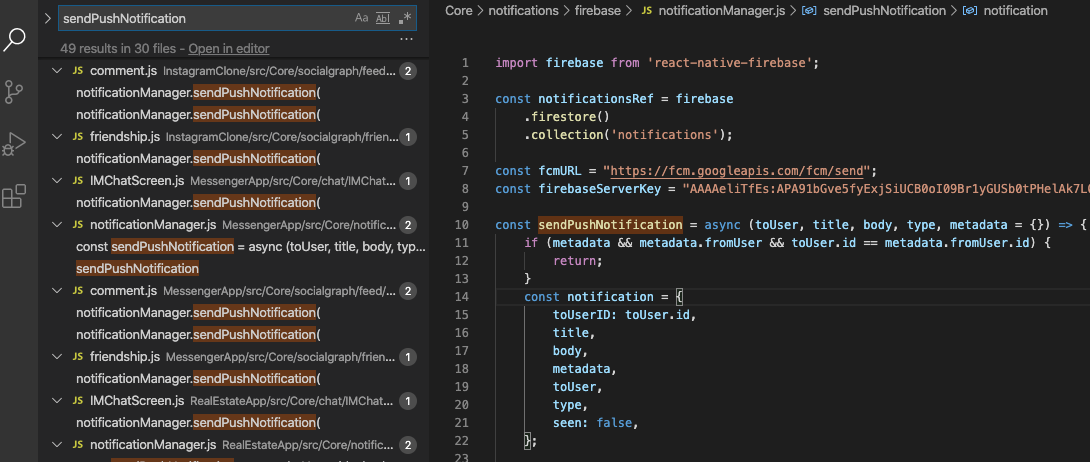Expand the Replace field with the chevron
1090x462 pixels.
coord(46,18)
